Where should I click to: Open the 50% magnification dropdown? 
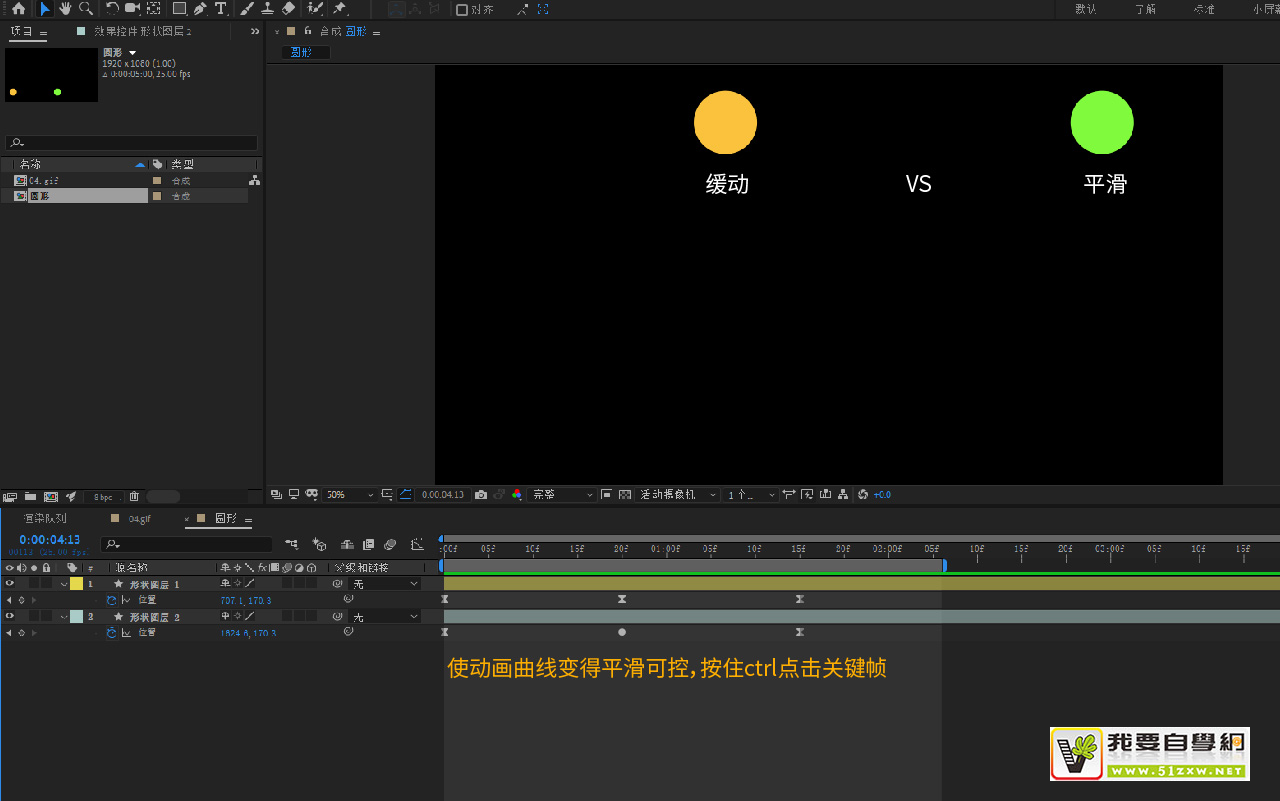pyautogui.click(x=350, y=495)
